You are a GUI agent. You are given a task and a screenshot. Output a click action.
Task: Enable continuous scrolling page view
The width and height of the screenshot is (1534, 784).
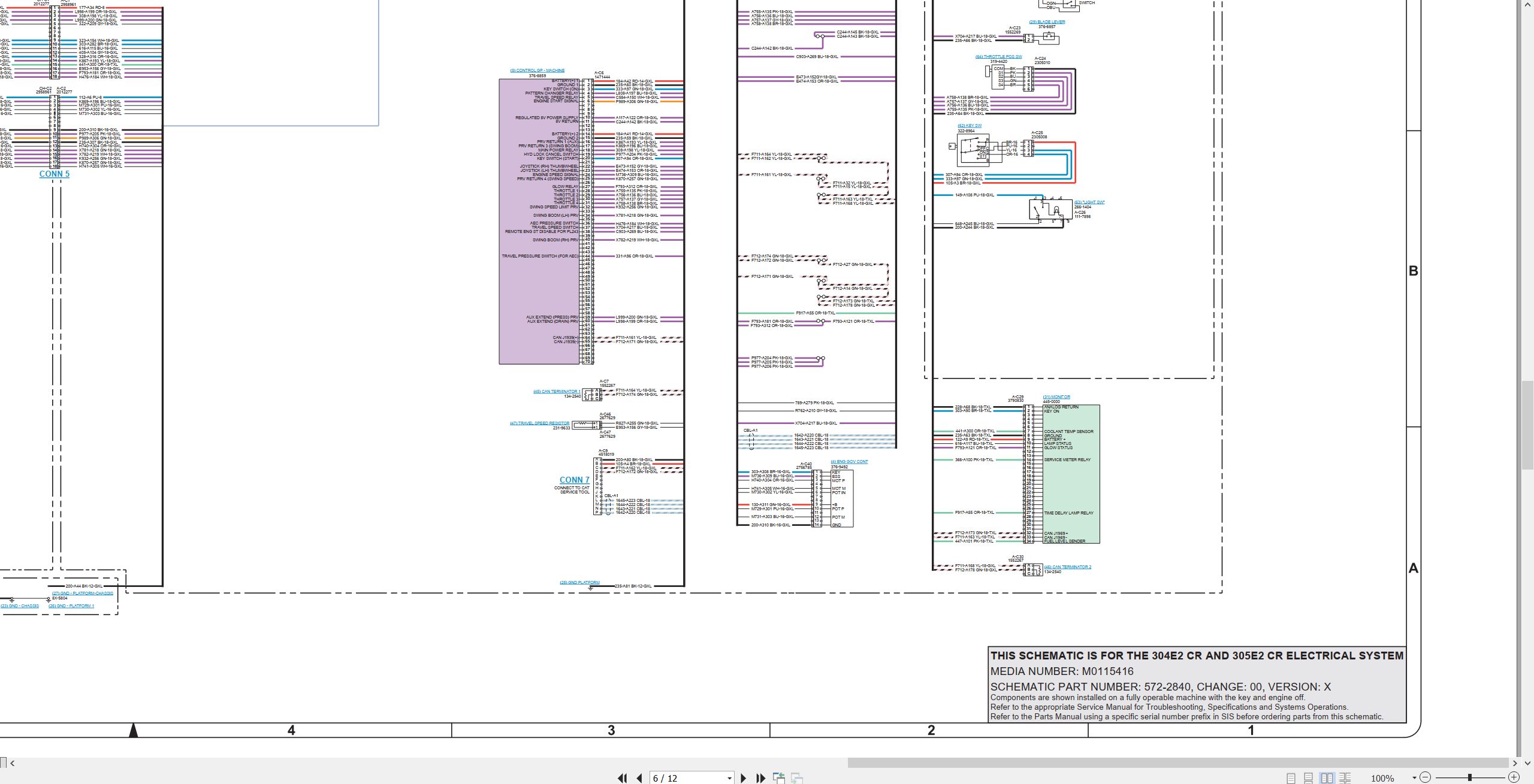(1309, 778)
